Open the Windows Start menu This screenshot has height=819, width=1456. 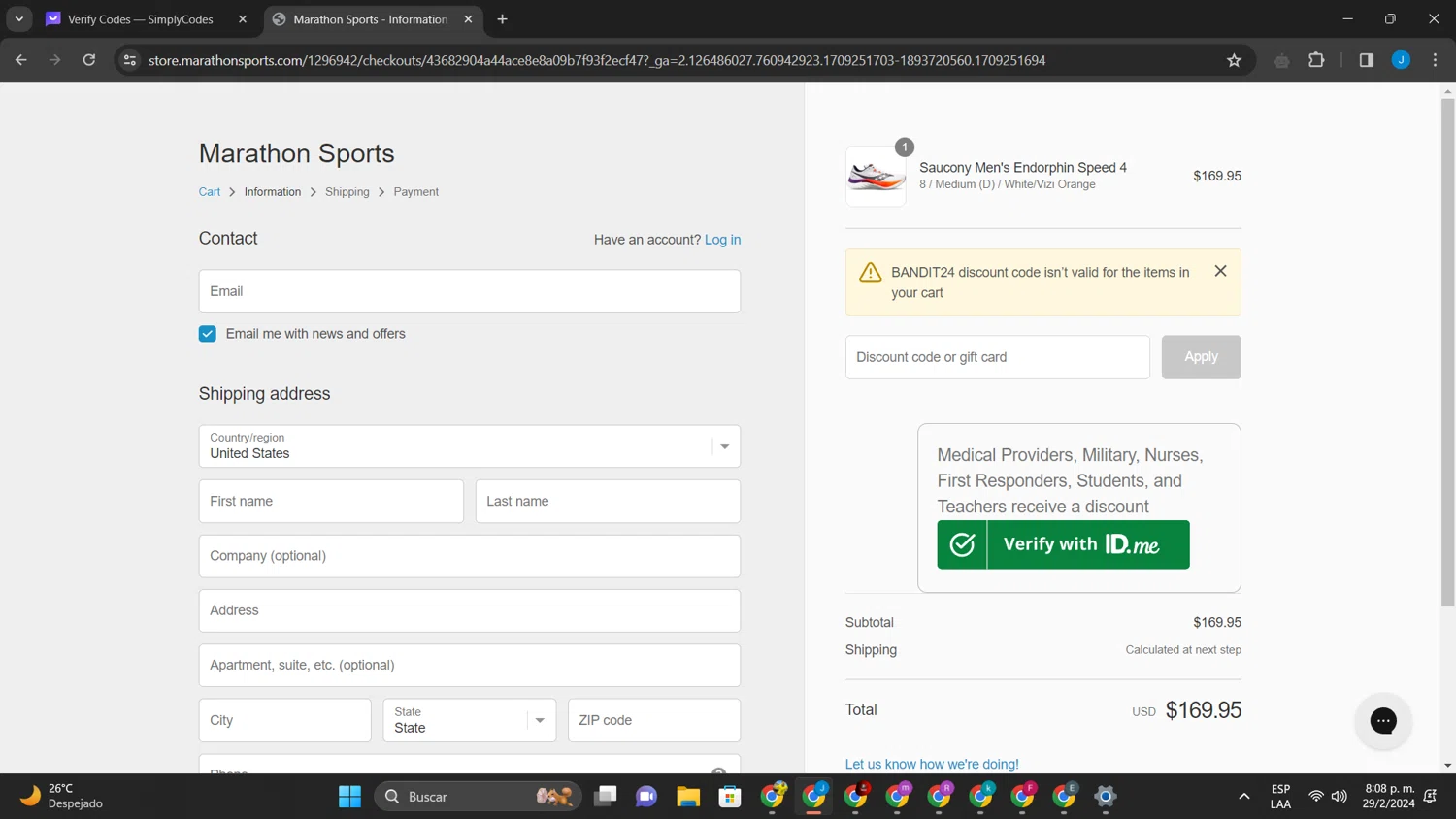349,797
